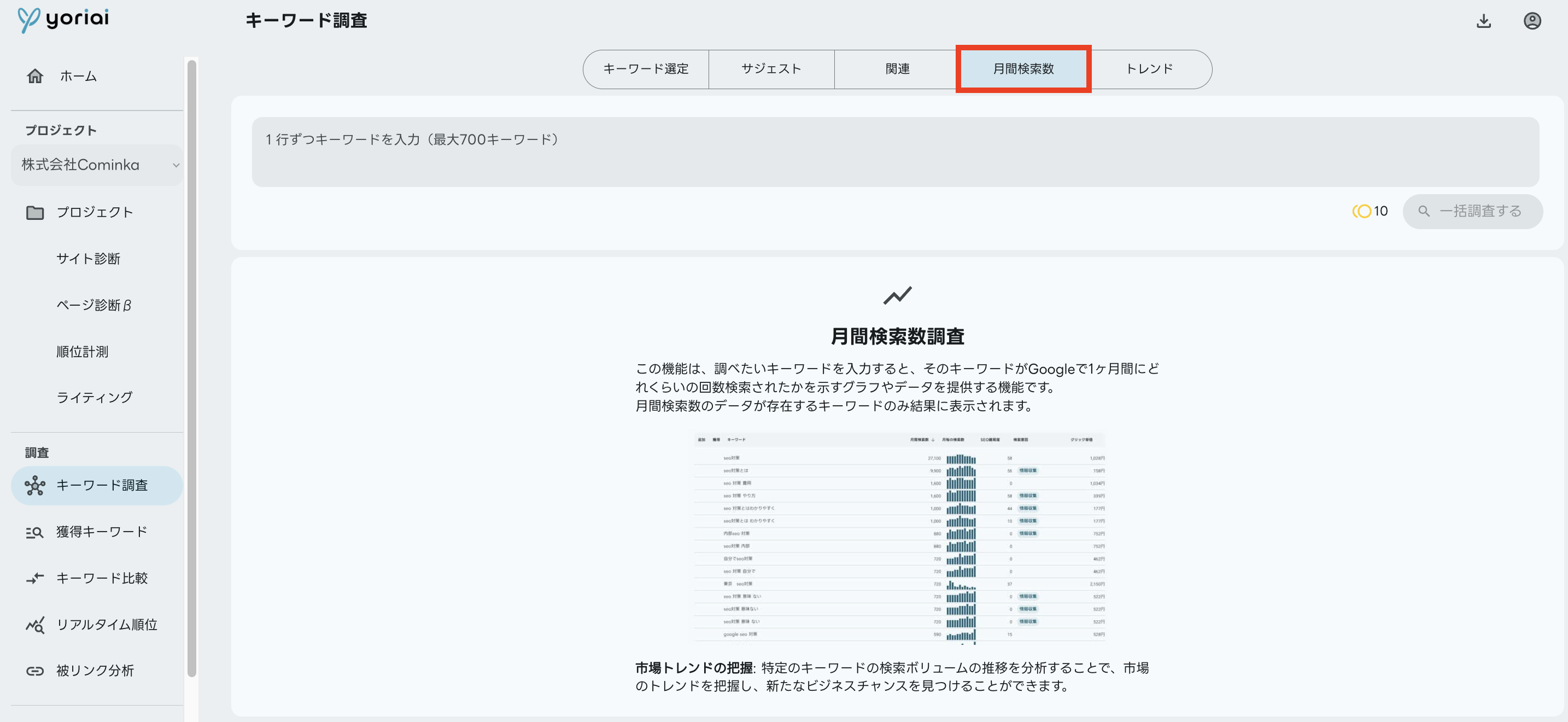Switch to the キーワード選定 tab
This screenshot has height=722, width=1568.
tap(646, 69)
